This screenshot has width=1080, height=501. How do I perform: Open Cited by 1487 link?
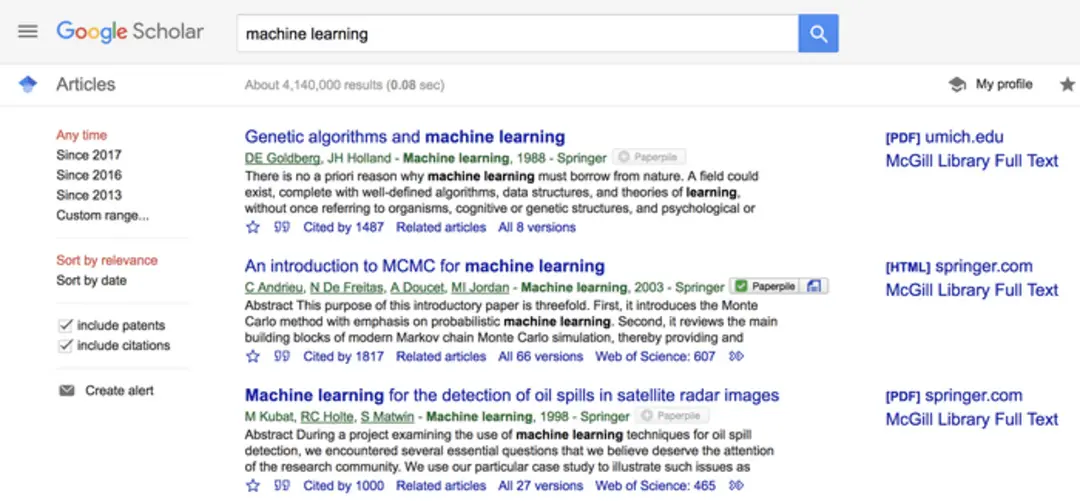[344, 227]
